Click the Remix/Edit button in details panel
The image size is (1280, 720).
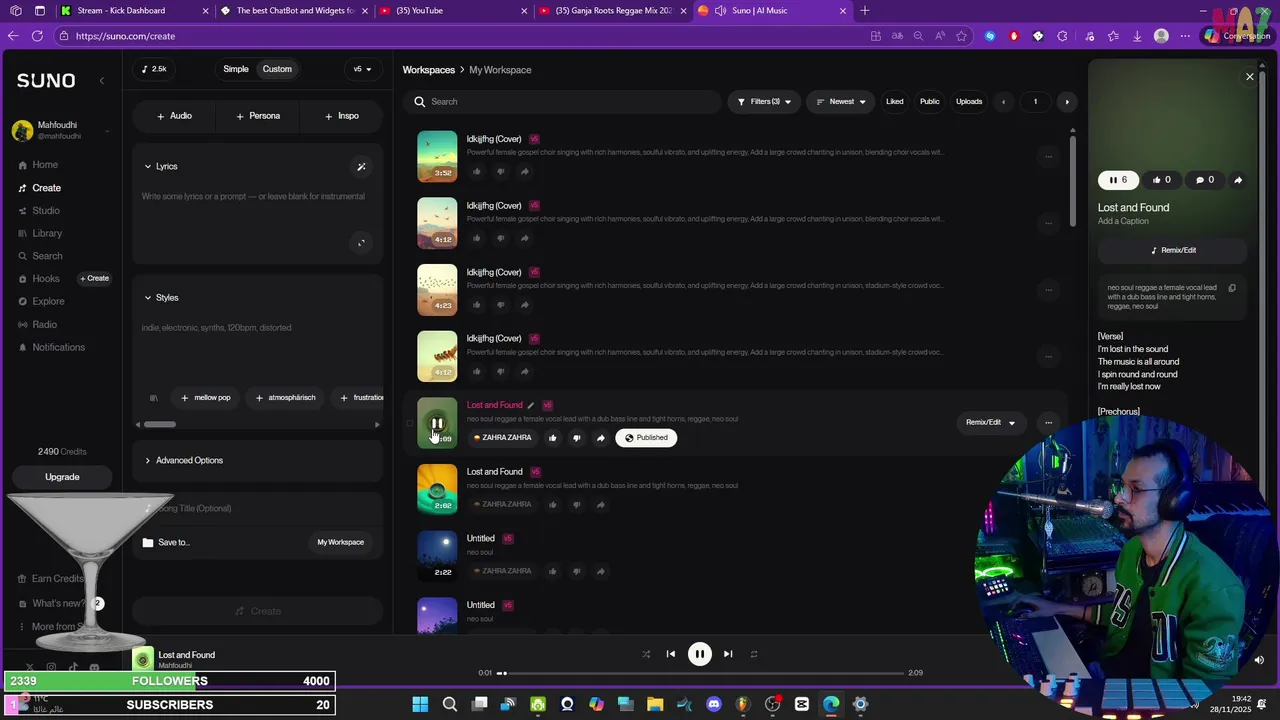(1172, 250)
